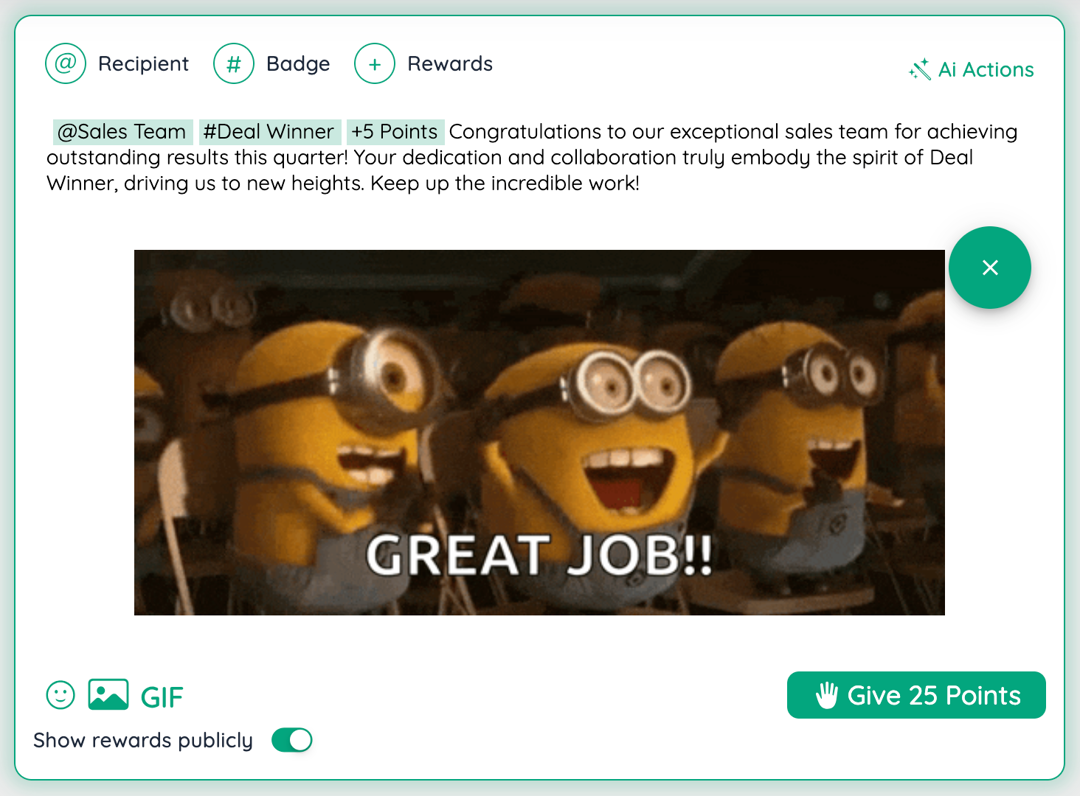Click the Great Job minions GIF preview
Viewport: 1080px width, 796px height.
click(x=539, y=432)
